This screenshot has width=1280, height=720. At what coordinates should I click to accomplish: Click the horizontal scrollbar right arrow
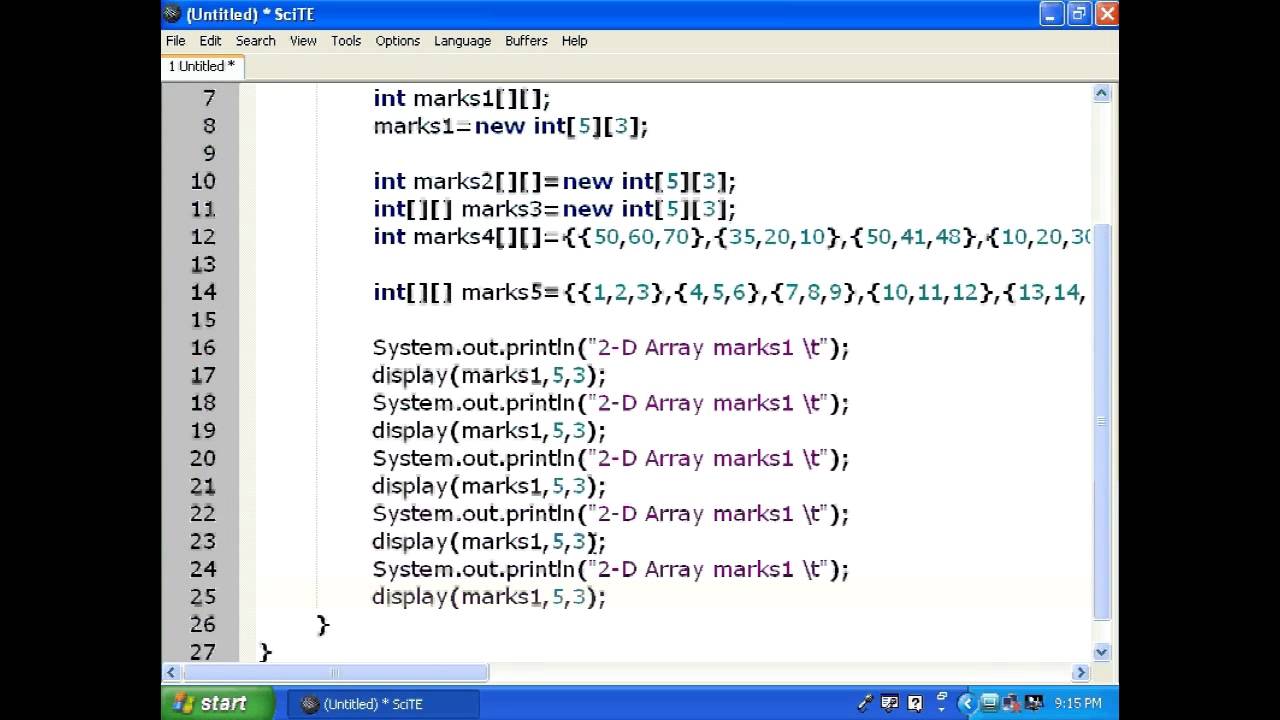[x=1081, y=673]
